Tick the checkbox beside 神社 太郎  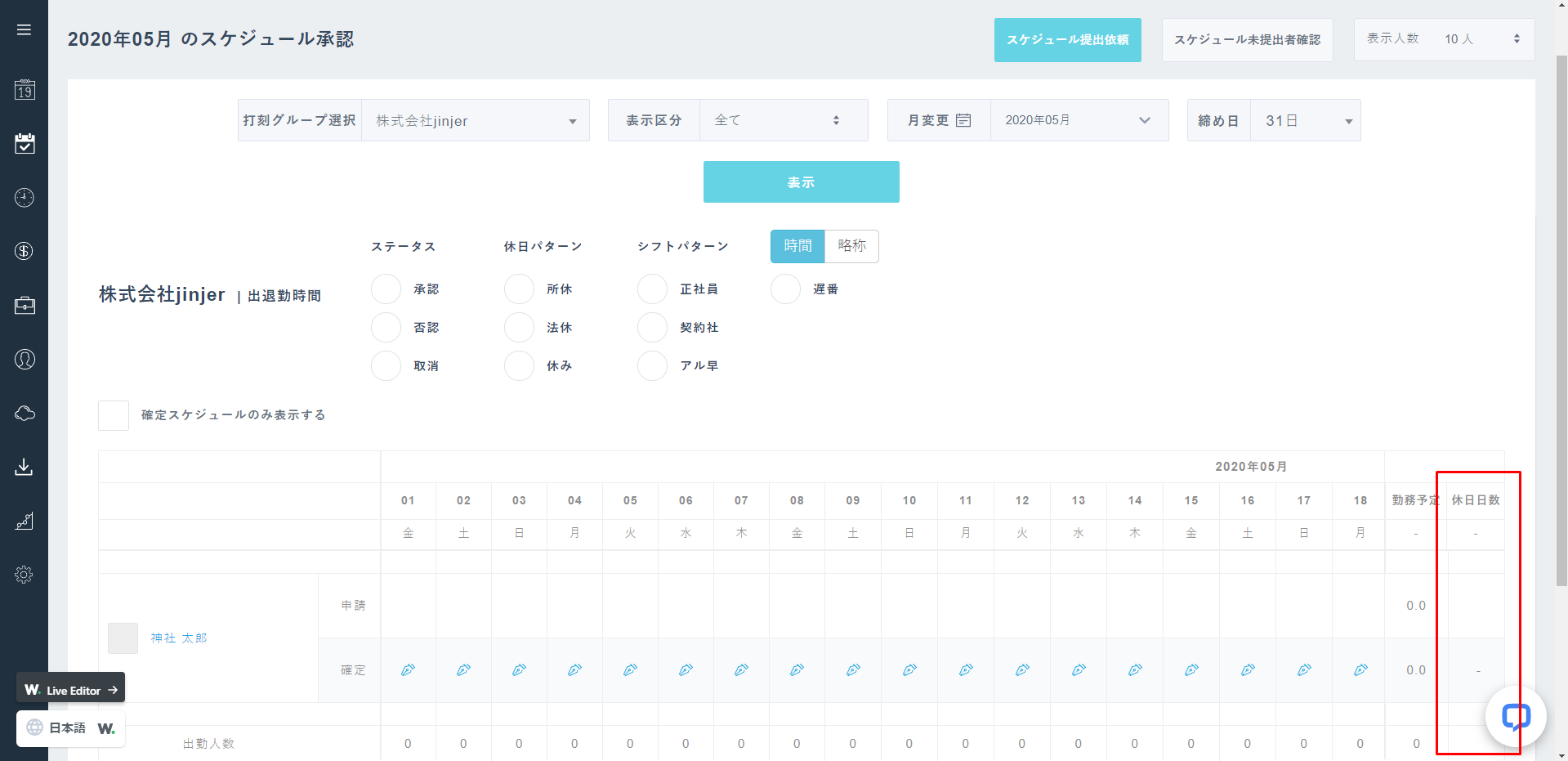coord(123,638)
